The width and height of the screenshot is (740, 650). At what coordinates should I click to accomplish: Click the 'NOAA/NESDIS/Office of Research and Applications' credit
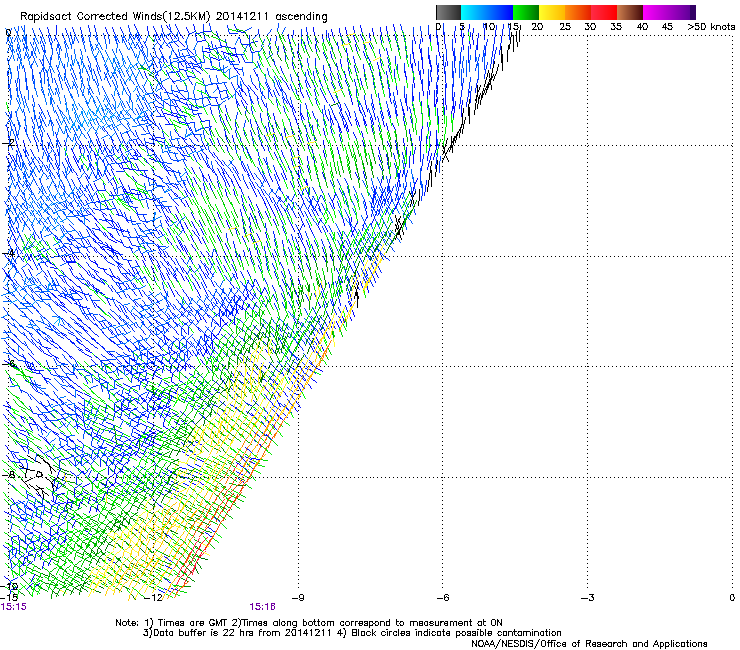coord(589,644)
